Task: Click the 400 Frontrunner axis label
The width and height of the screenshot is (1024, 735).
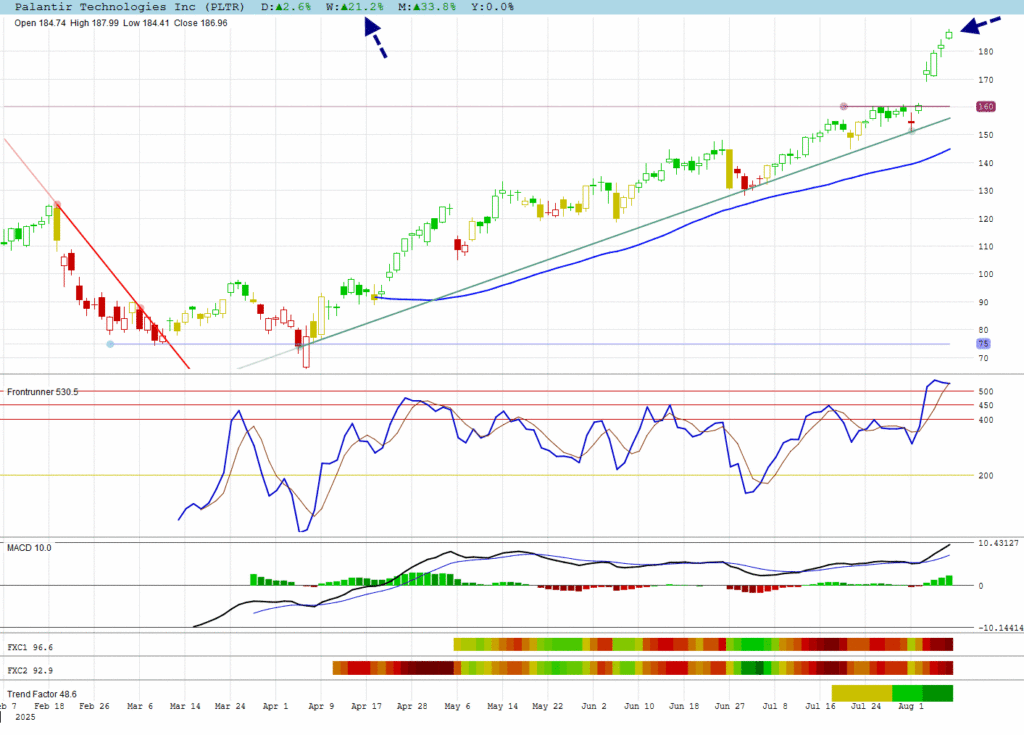Action: 985,420
